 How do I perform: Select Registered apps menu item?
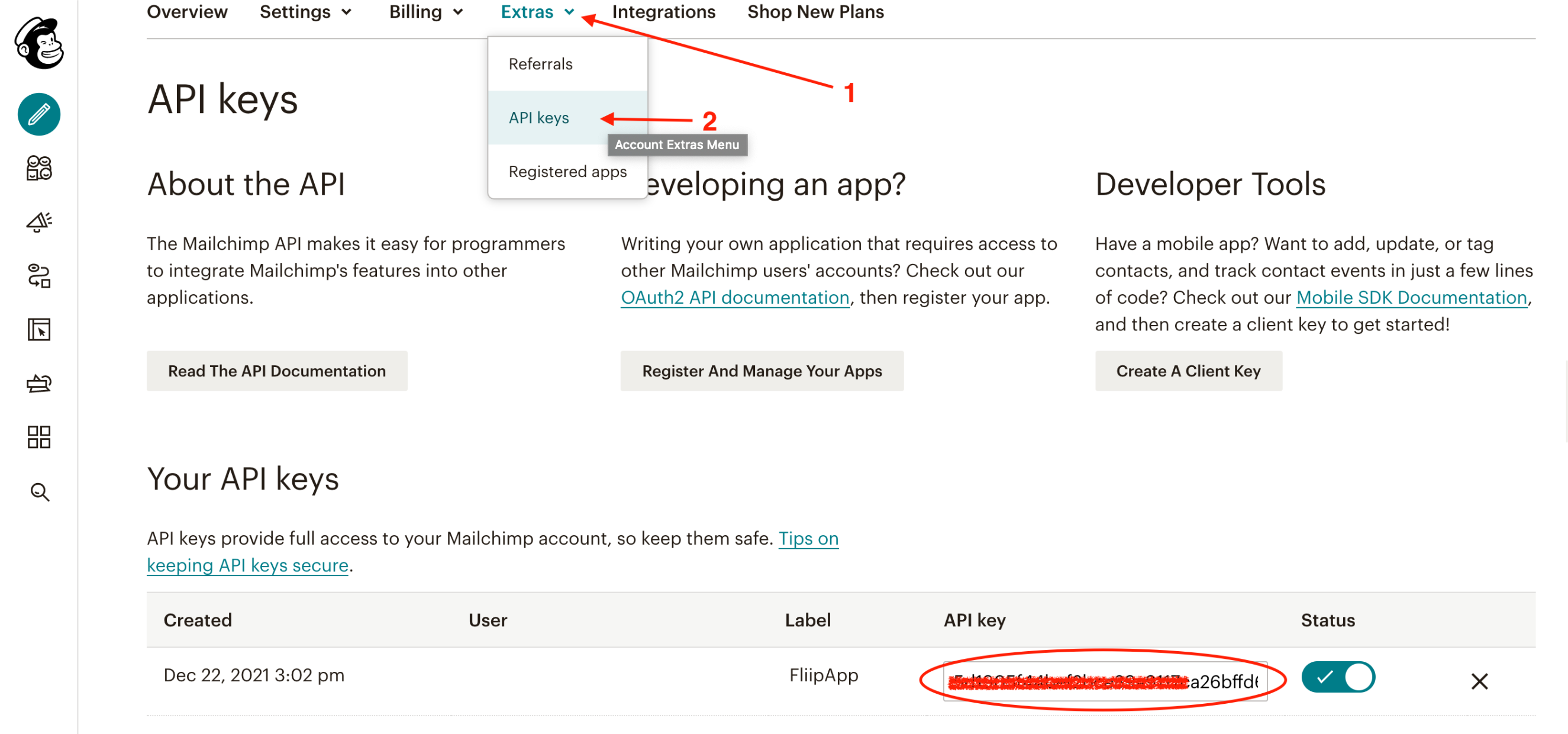[567, 172]
